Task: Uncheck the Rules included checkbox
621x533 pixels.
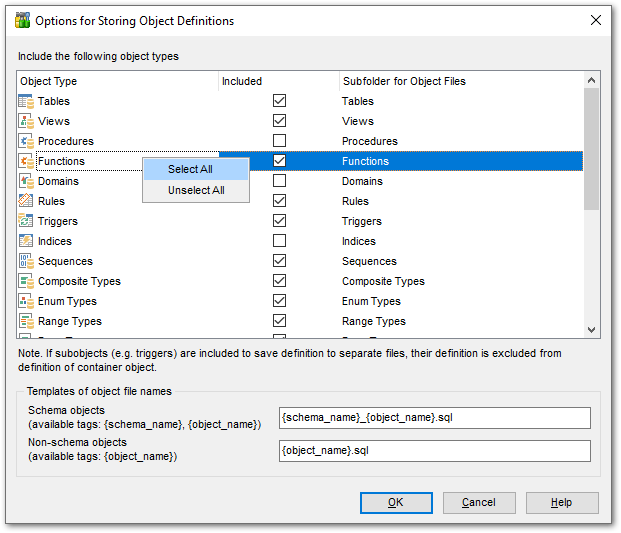Action: (279, 200)
